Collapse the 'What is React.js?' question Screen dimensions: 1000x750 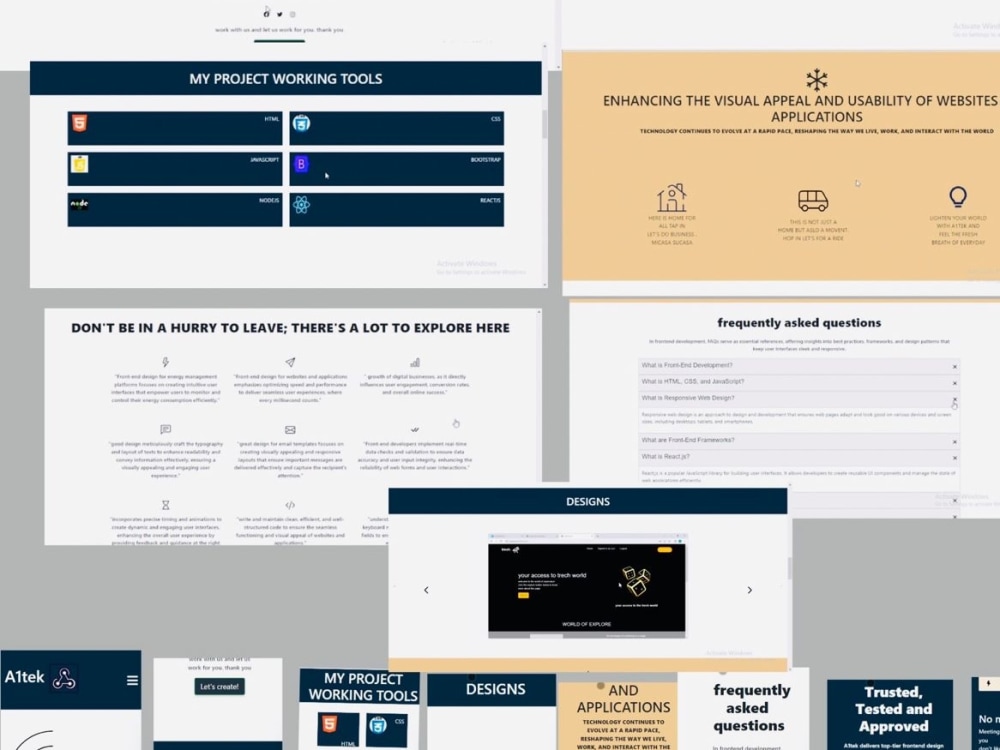799,457
